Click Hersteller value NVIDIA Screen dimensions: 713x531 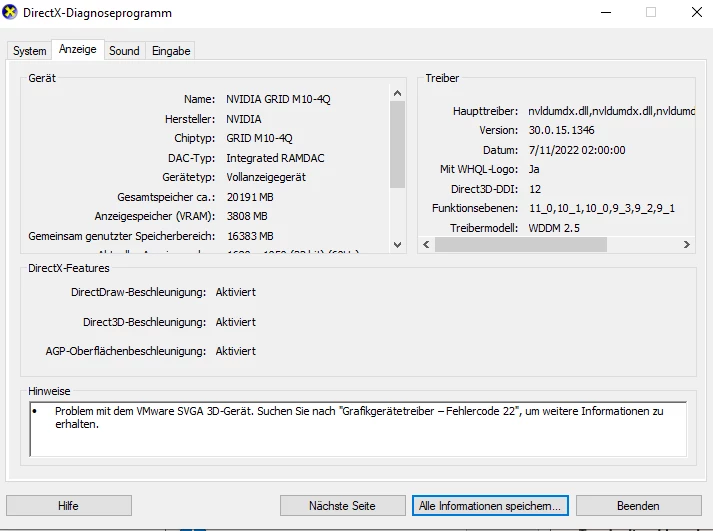244,119
